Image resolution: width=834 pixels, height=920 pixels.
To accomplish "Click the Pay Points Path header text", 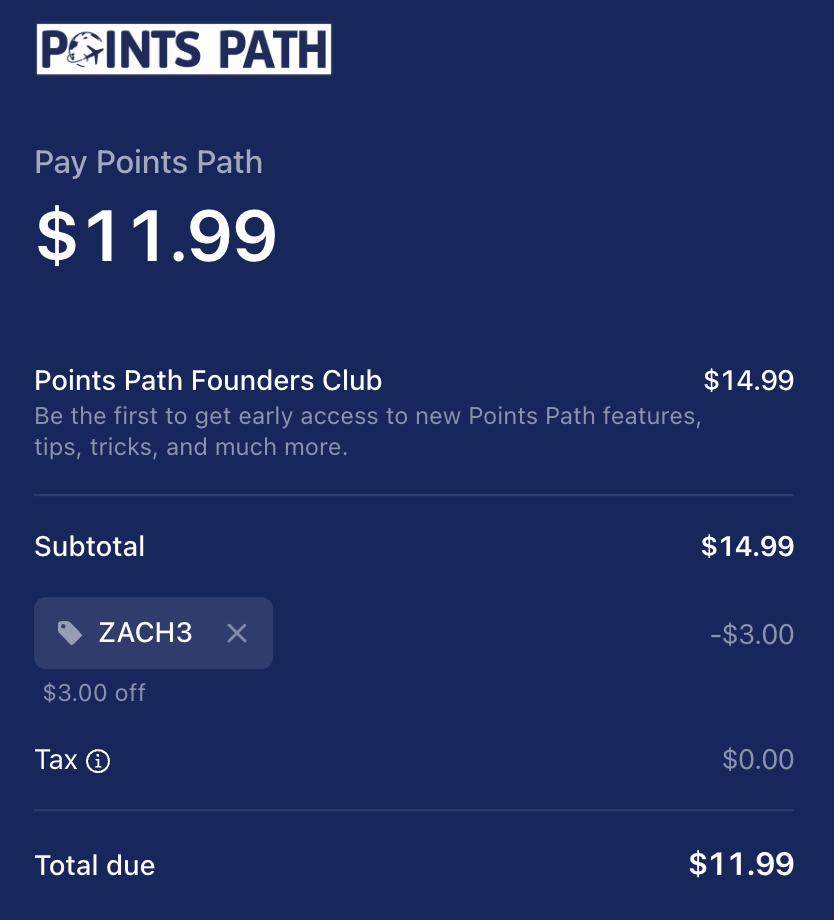I will pos(148,161).
